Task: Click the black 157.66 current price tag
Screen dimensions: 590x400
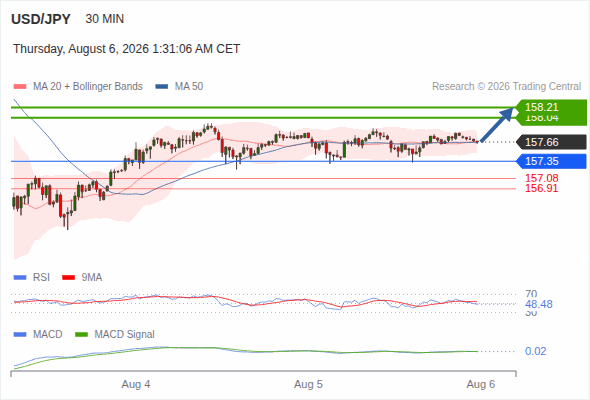Action: [551, 142]
